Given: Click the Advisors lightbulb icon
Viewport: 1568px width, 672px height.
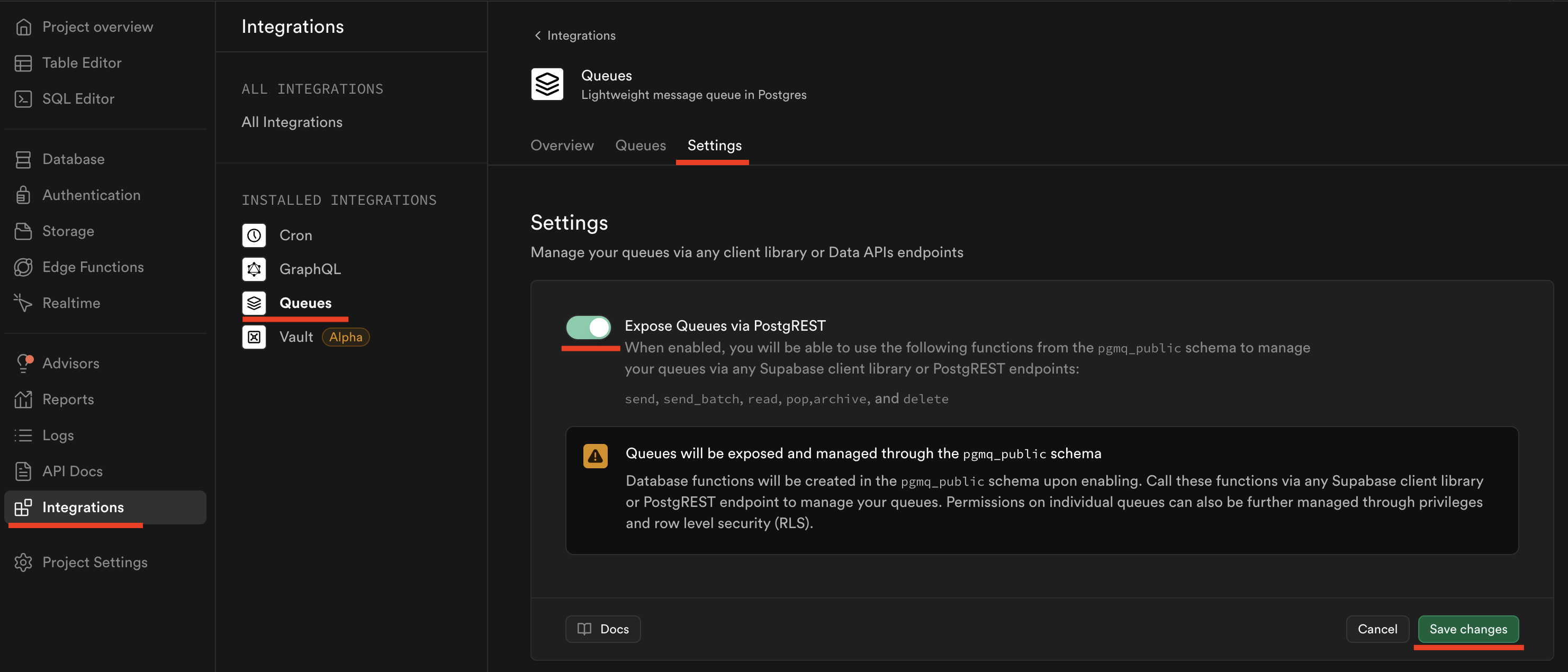Looking at the screenshot, I should coord(24,364).
